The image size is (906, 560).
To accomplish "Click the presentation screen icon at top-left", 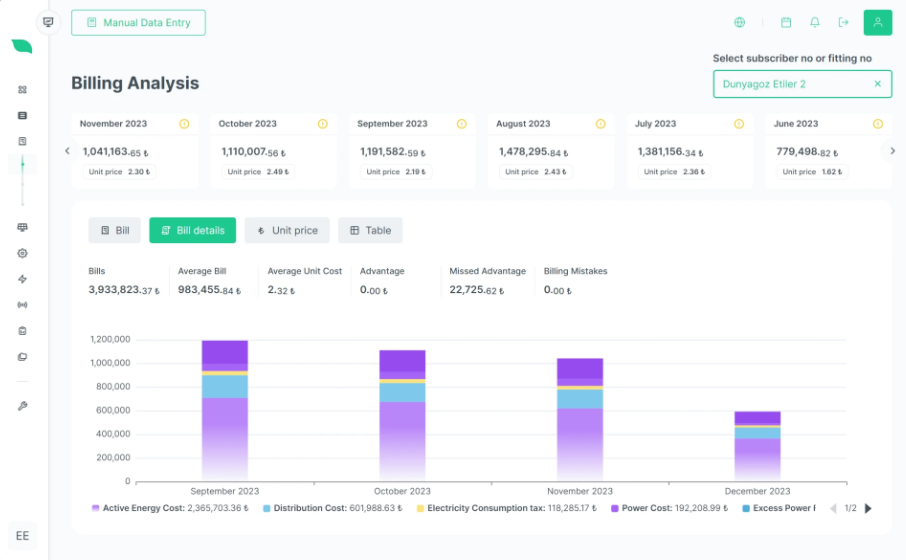I will click(49, 23).
